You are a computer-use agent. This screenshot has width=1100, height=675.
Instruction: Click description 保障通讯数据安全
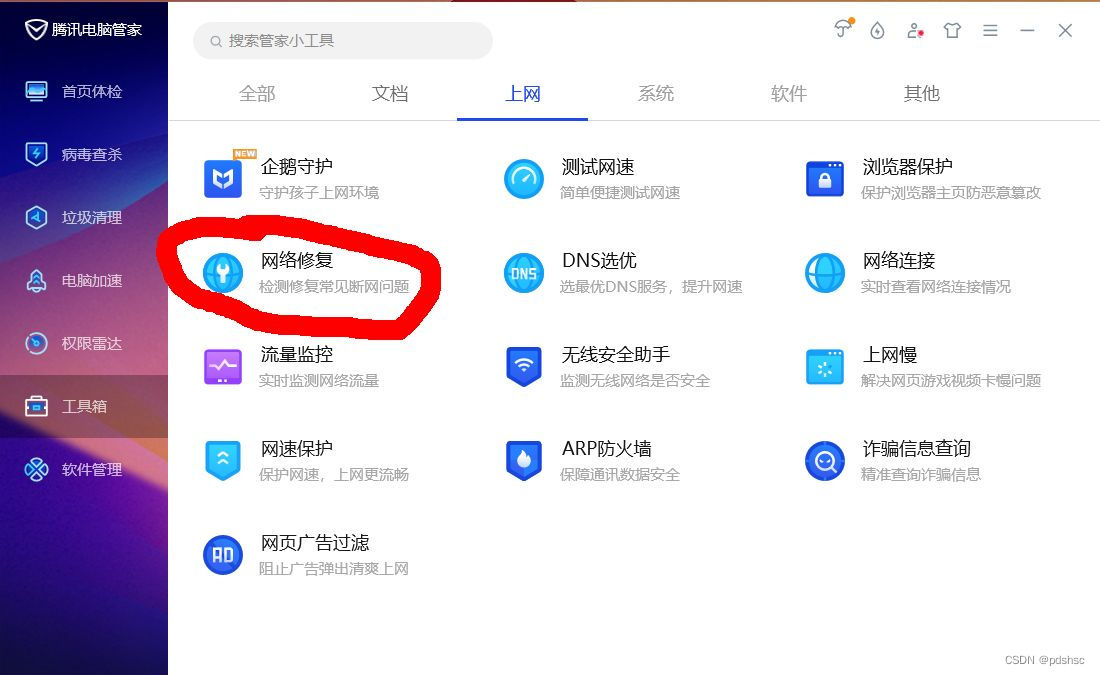619,474
